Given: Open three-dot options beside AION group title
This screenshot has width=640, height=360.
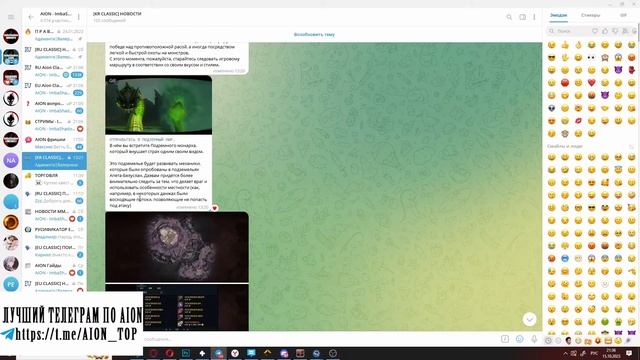Looking at the screenshot, I should click(x=79, y=17).
